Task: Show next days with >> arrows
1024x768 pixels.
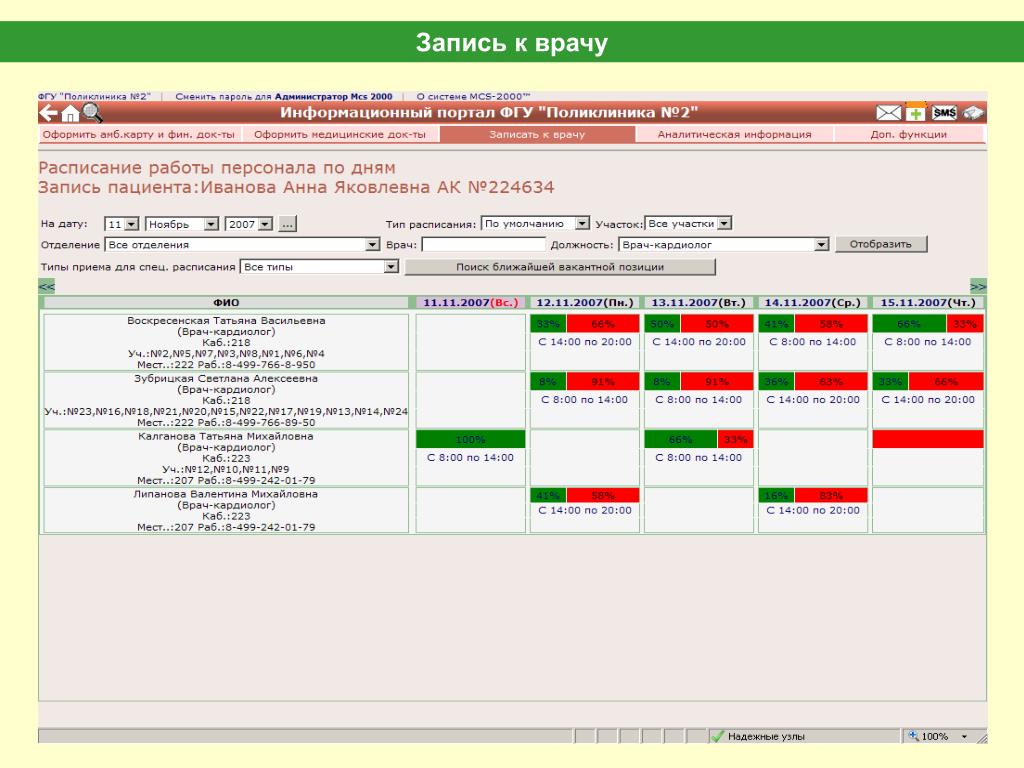Action: pyautogui.click(x=978, y=286)
